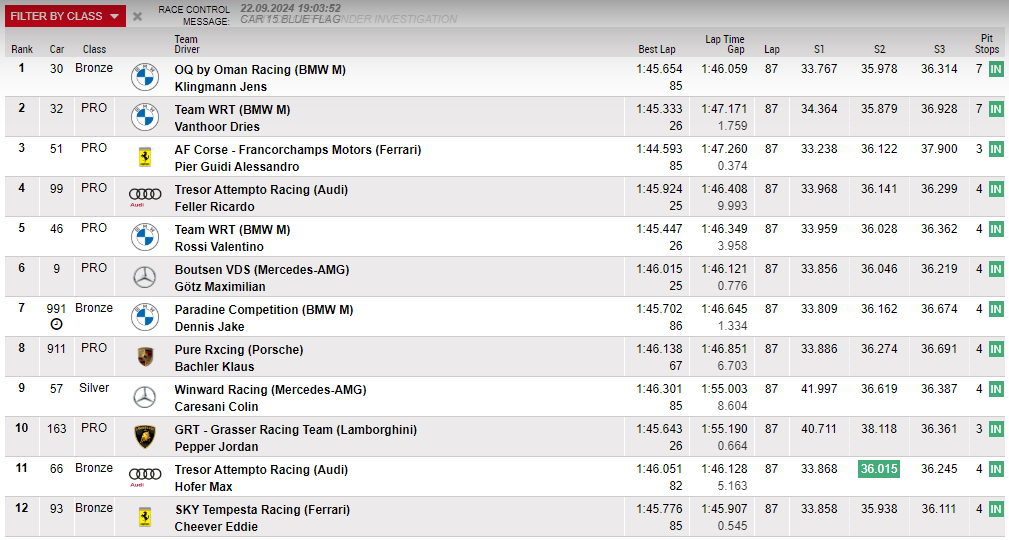Click IN pit badge for car 99
Viewport: 1009px width, 540px height.
point(996,189)
